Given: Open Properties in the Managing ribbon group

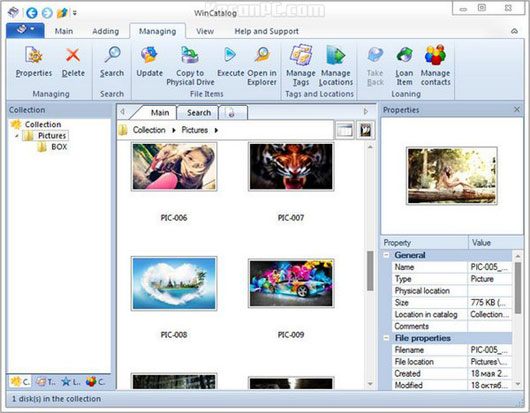Looking at the screenshot, I should 34,62.
